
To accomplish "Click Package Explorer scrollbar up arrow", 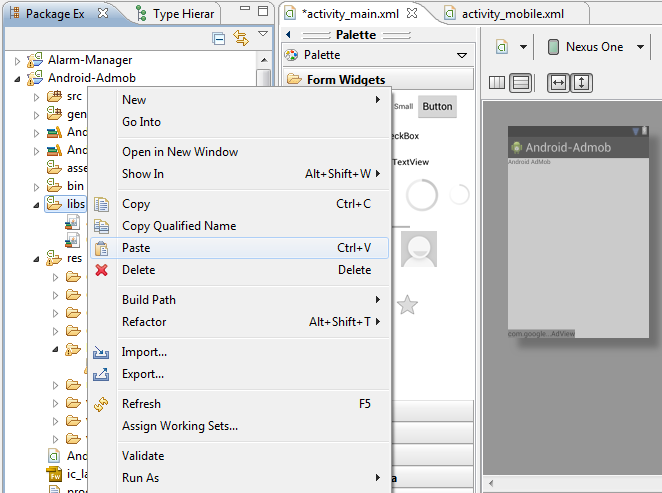I will (x=264, y=60).
